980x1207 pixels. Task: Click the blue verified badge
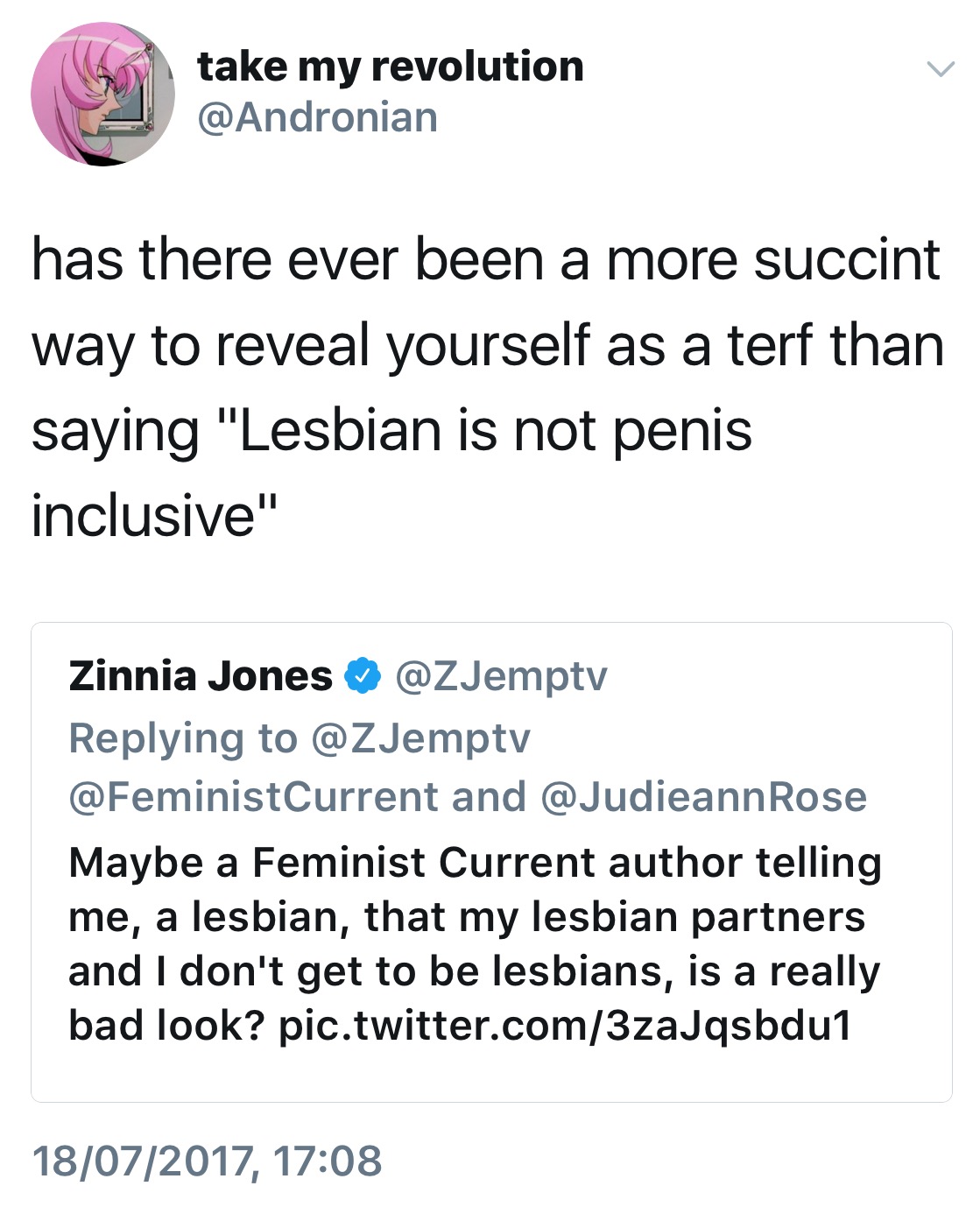[x=363, y=676]
